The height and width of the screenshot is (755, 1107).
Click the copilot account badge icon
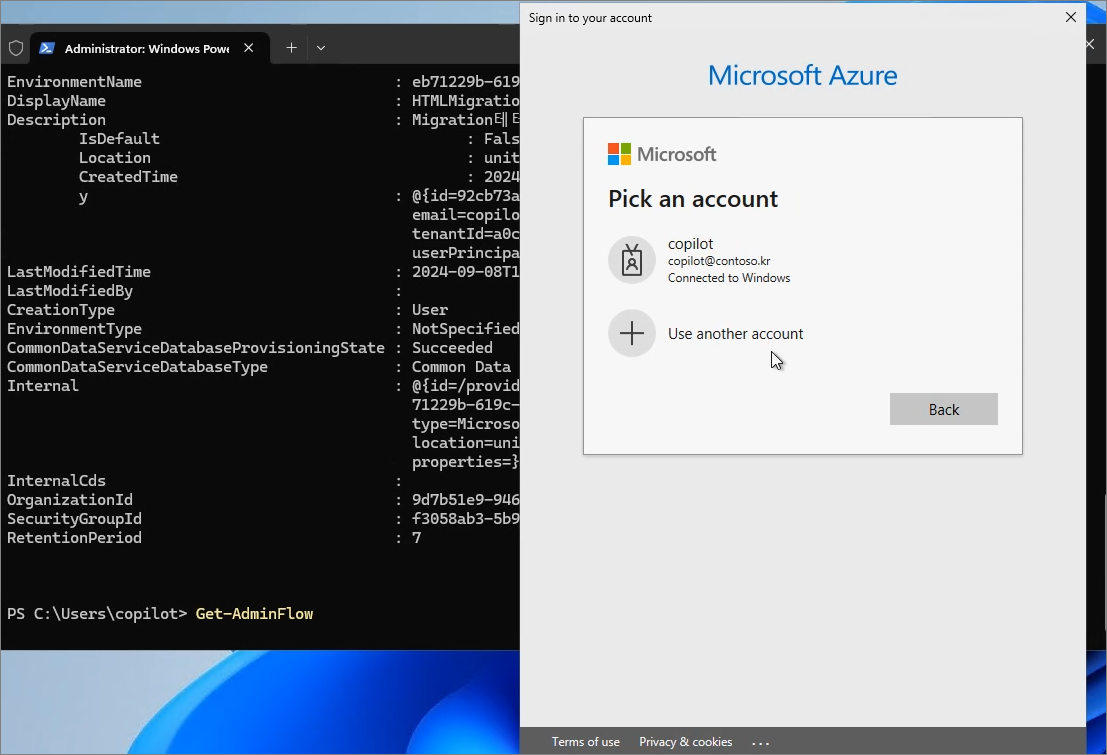click(x=632, y=260)
